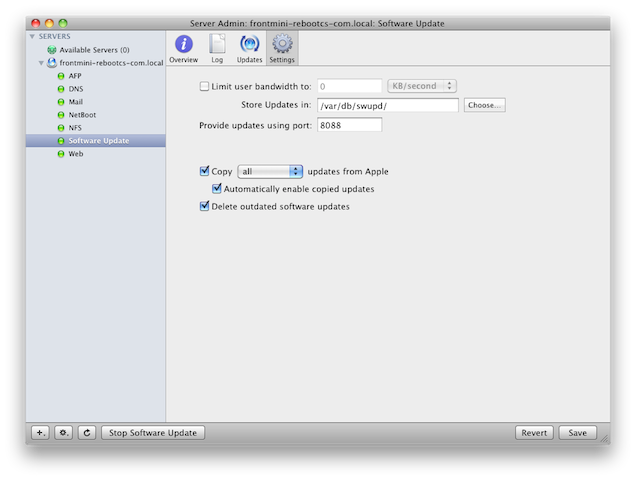Open the gear action menu button
This screenshot has width=636, height=480.
[63, 433]
